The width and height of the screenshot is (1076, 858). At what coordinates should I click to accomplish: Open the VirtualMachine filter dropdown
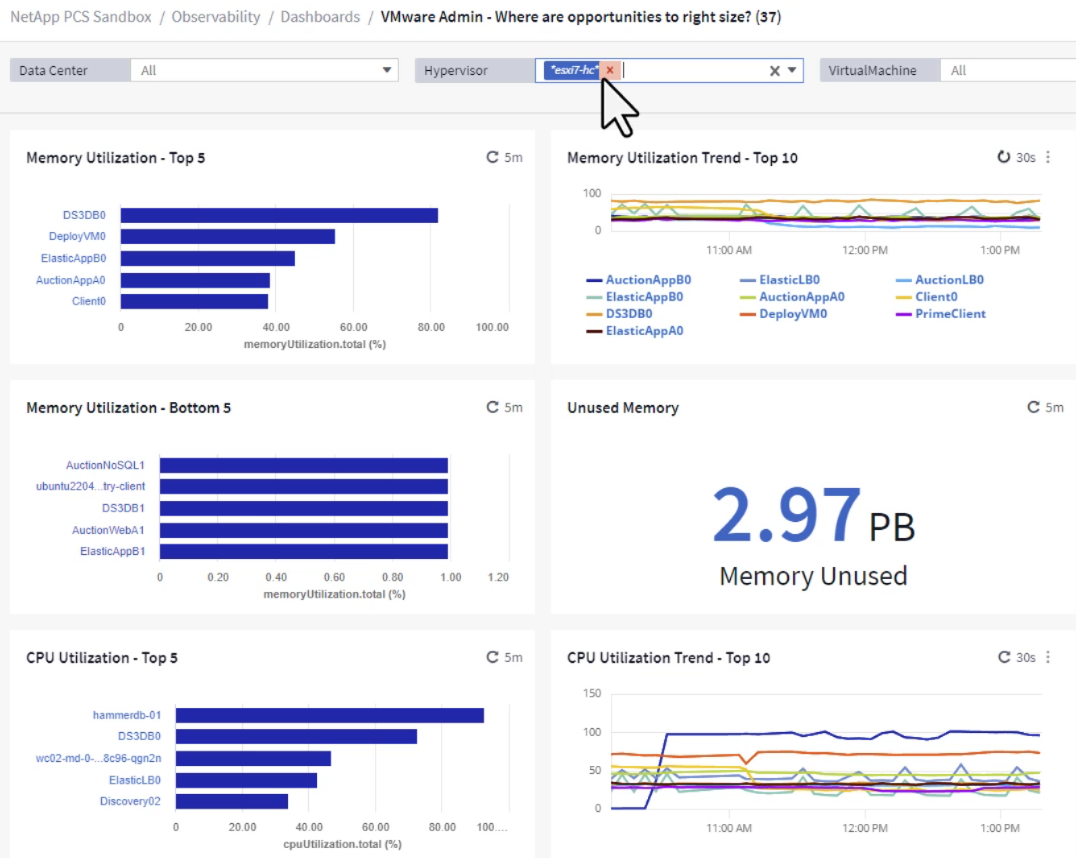1010,70
